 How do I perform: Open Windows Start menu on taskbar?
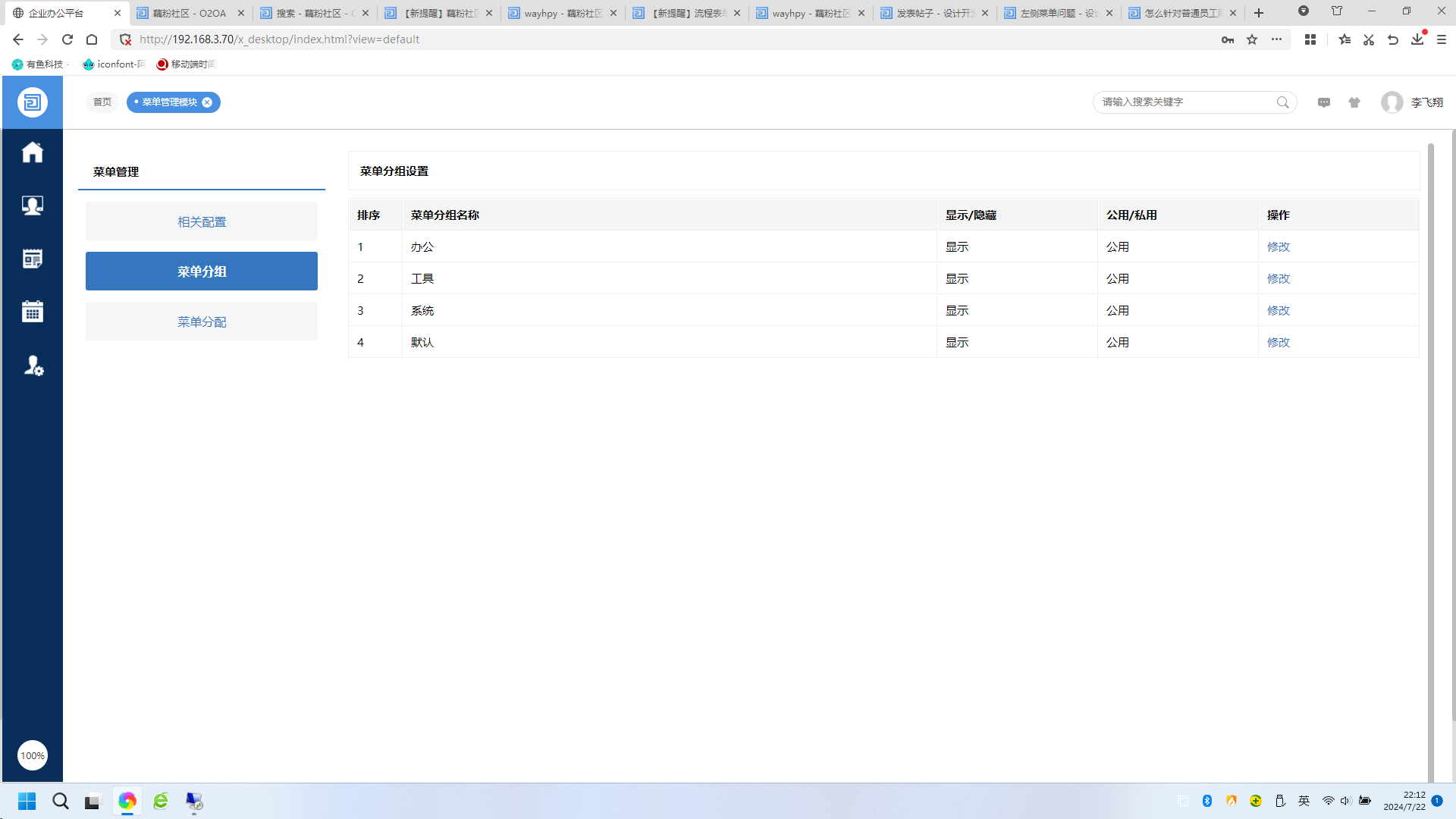(27, 801)
